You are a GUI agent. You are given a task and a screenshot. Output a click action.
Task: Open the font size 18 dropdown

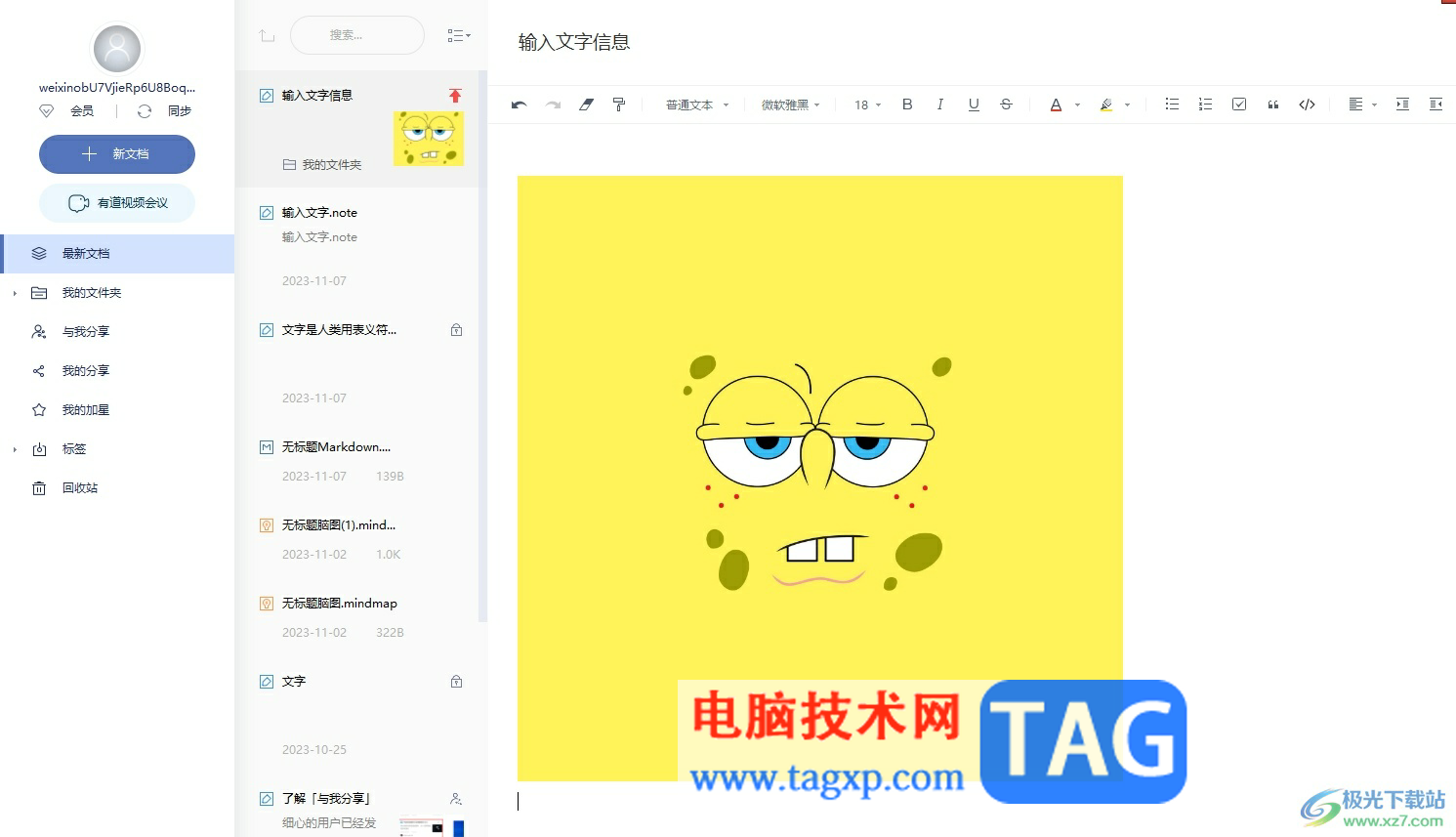(x=867, y=105)
